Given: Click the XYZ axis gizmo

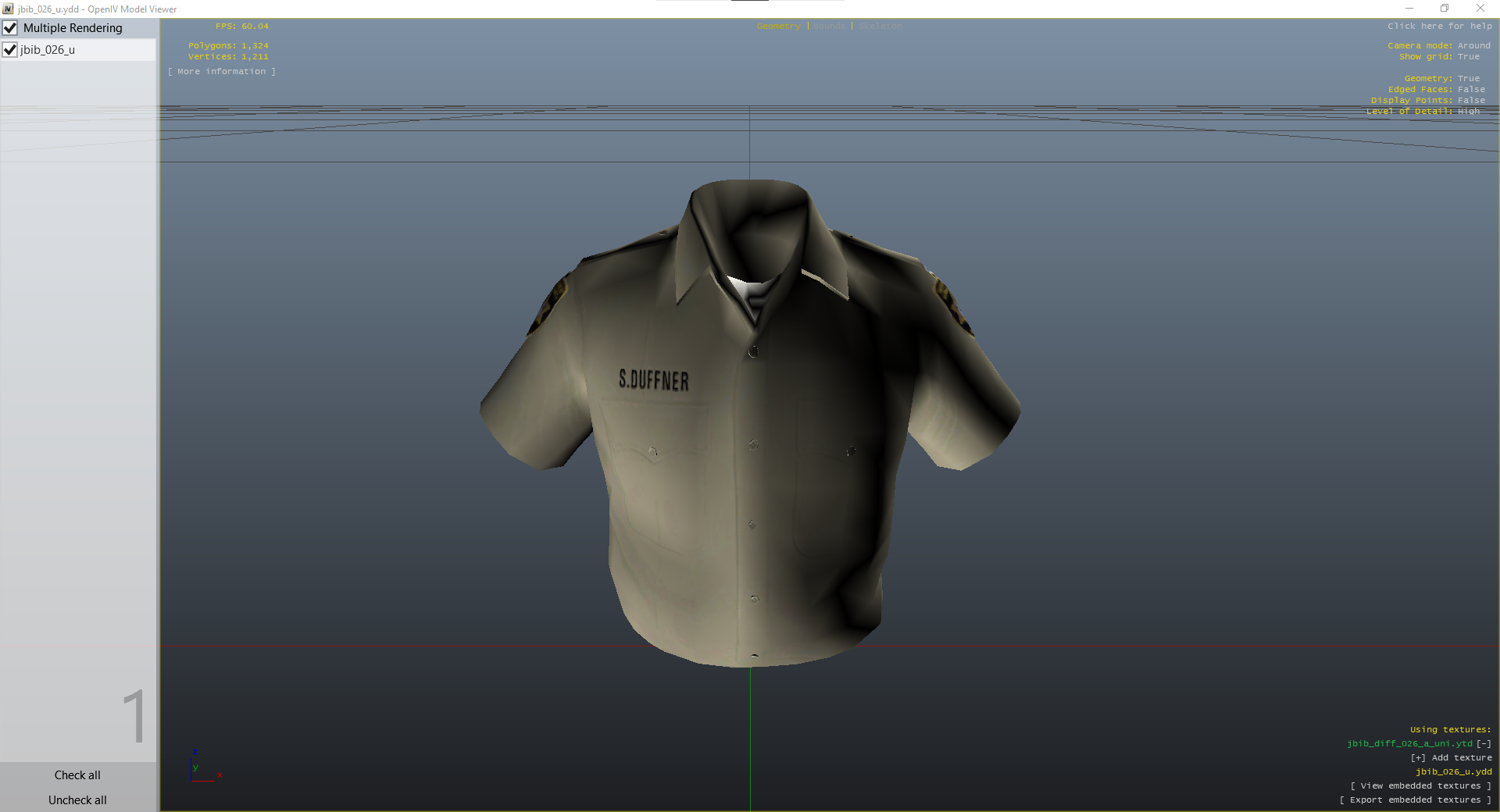Looking at the screenshot, I should 203,768.
